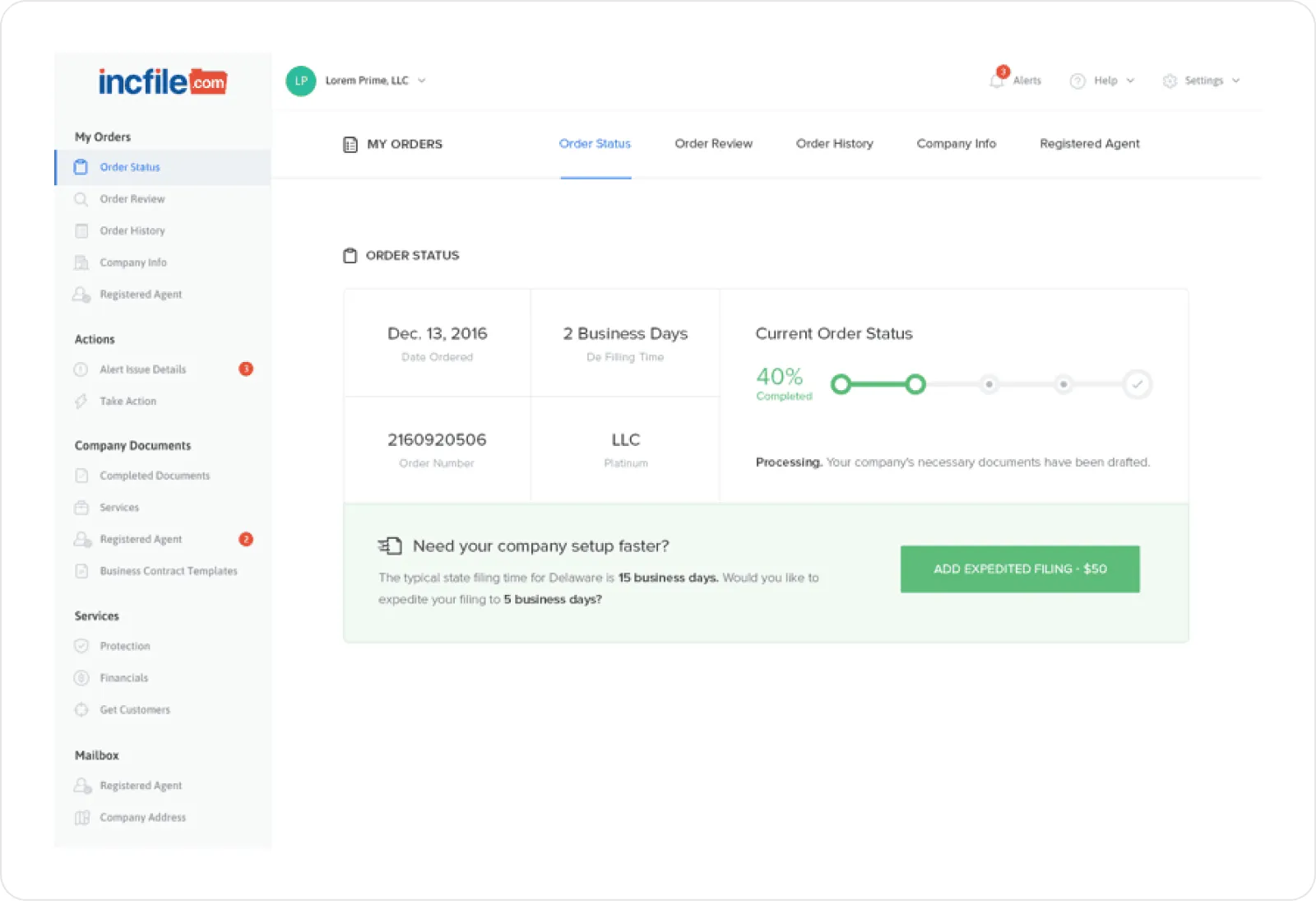Click the final checkmark step on progress tracker
1316x901 pixels.
pyautogui.click(x=1138, y=384)
